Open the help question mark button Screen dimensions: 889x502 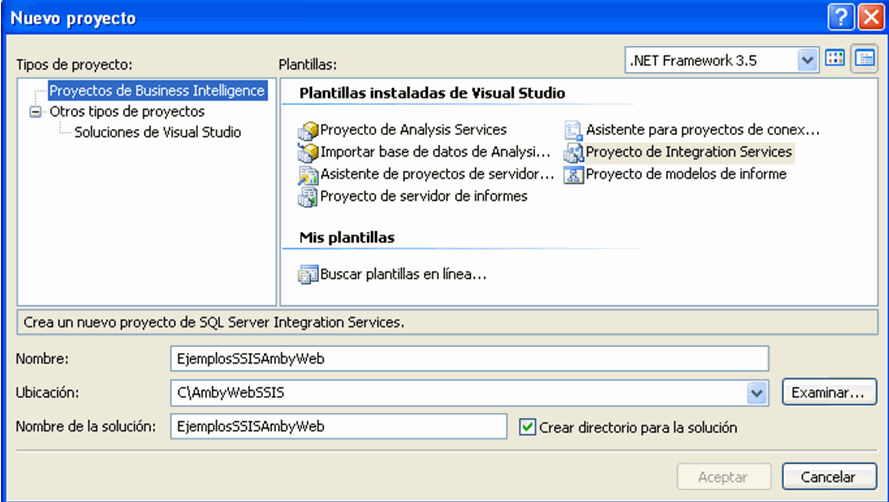click(x=841, y=17)
